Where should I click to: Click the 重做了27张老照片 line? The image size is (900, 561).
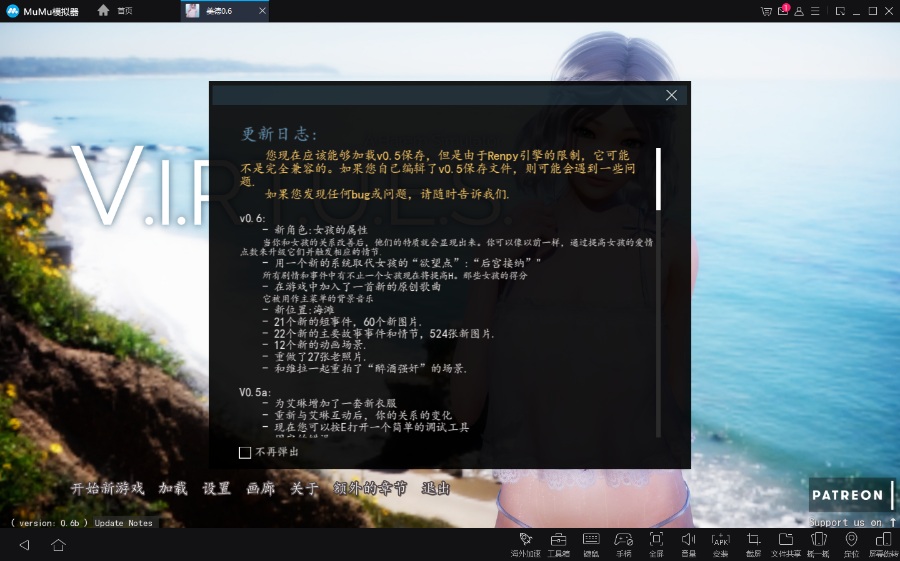[314, 357]
